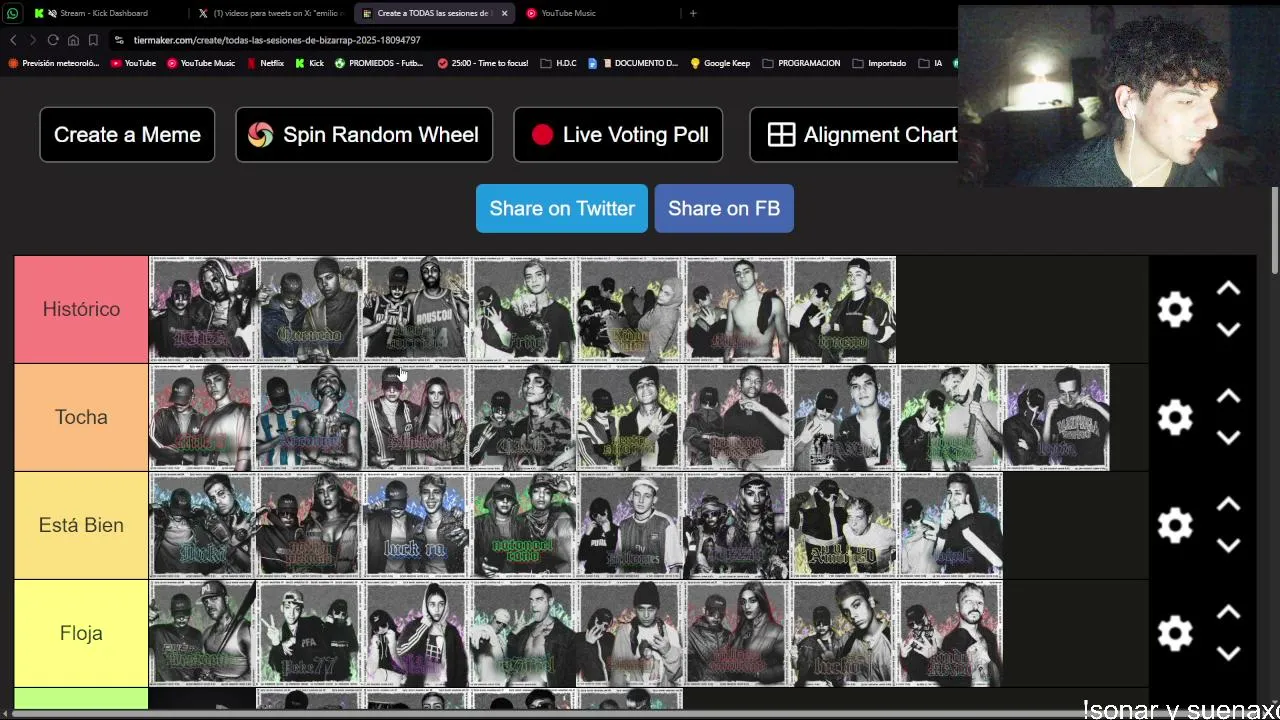Close the TierMaker tab

[504, 13]
